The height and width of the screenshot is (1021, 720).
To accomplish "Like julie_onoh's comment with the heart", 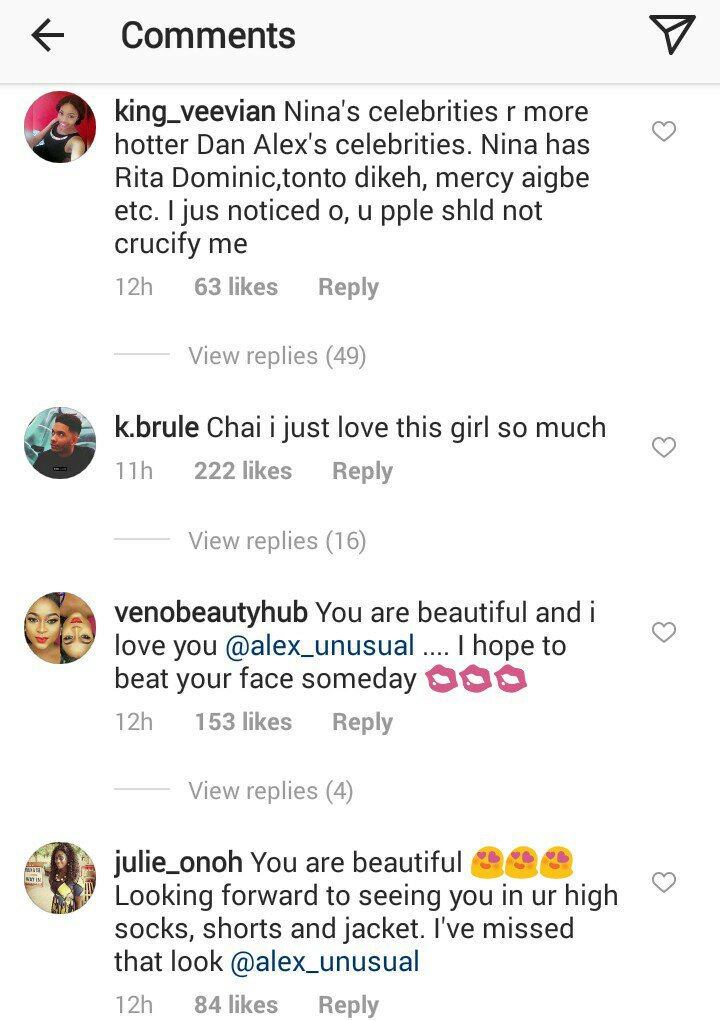I will coord(664,882).
